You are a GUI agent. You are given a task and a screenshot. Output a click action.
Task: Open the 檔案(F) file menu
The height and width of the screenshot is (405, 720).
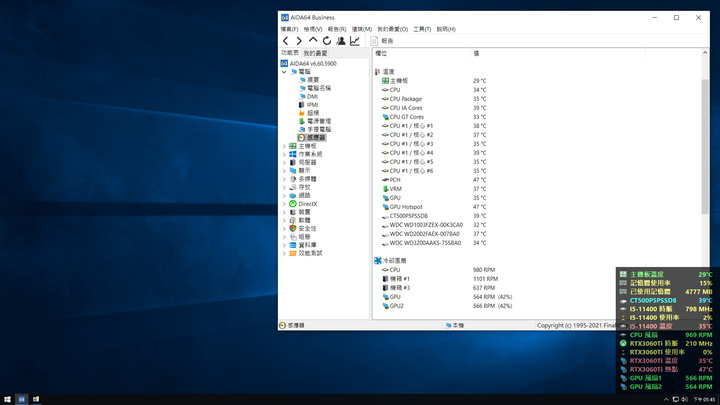click(x=289, y=29)
